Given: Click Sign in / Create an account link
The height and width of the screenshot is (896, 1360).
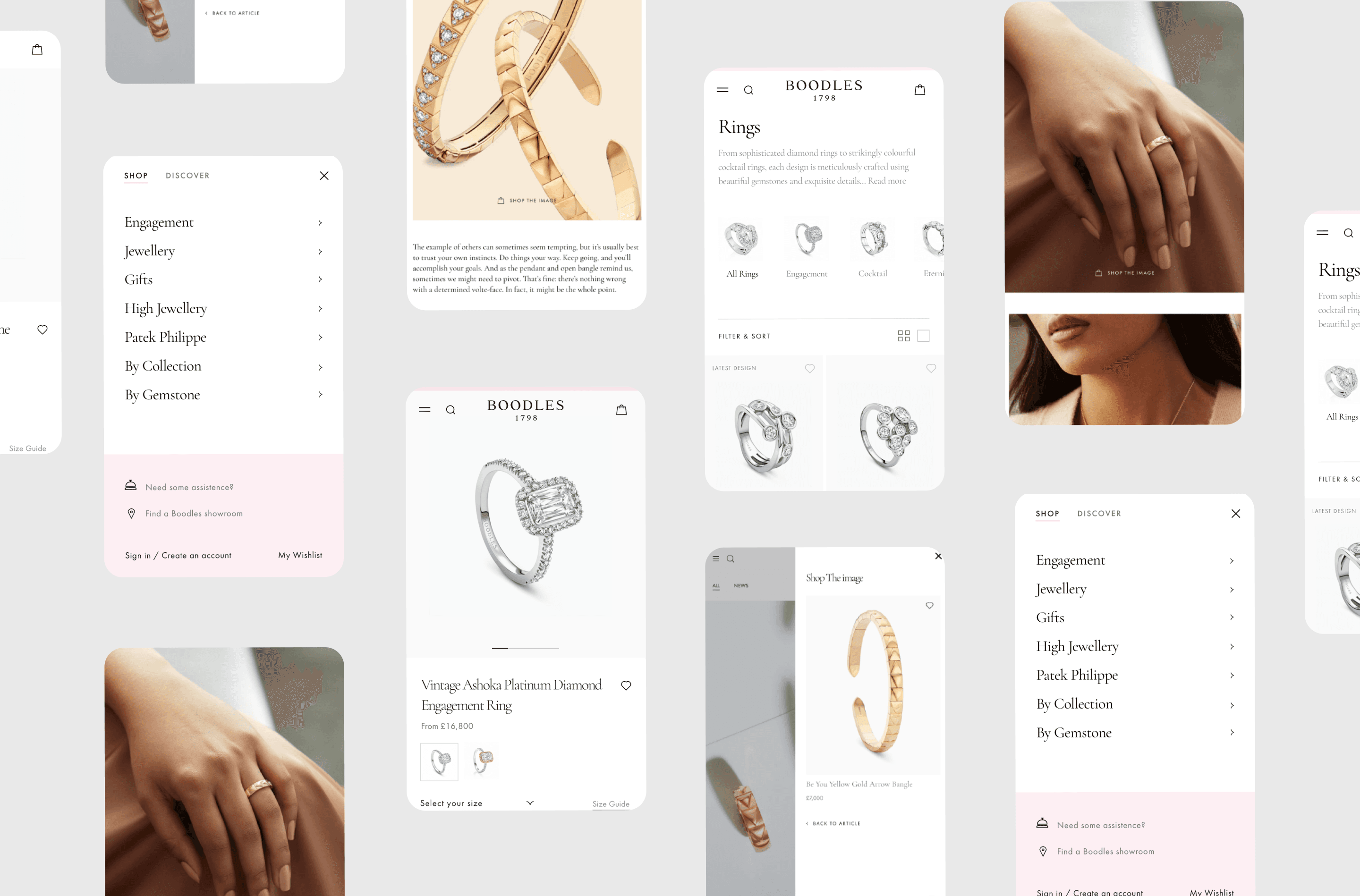Looking at the screenshot, I should coord(178,554).
